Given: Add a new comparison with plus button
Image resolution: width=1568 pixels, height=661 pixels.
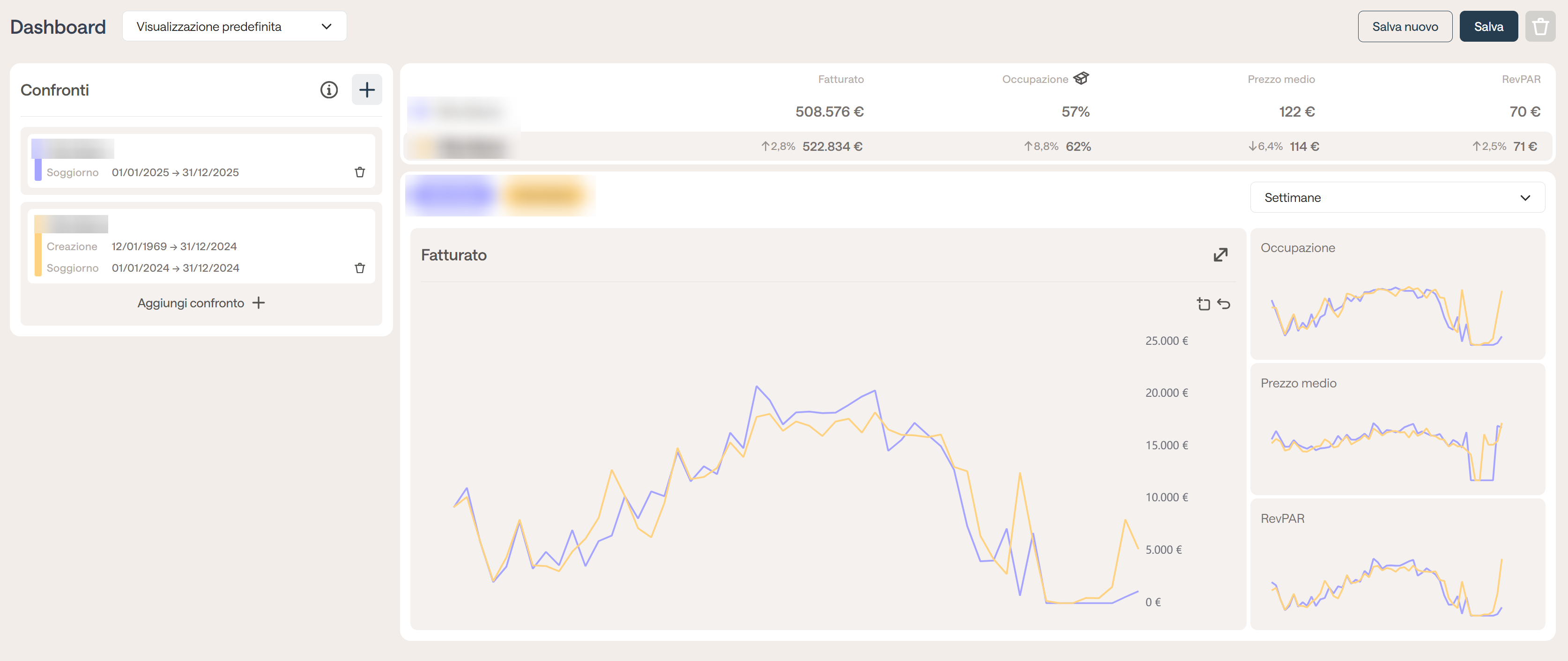Looking at the screenshot, I should click(366, 90).
